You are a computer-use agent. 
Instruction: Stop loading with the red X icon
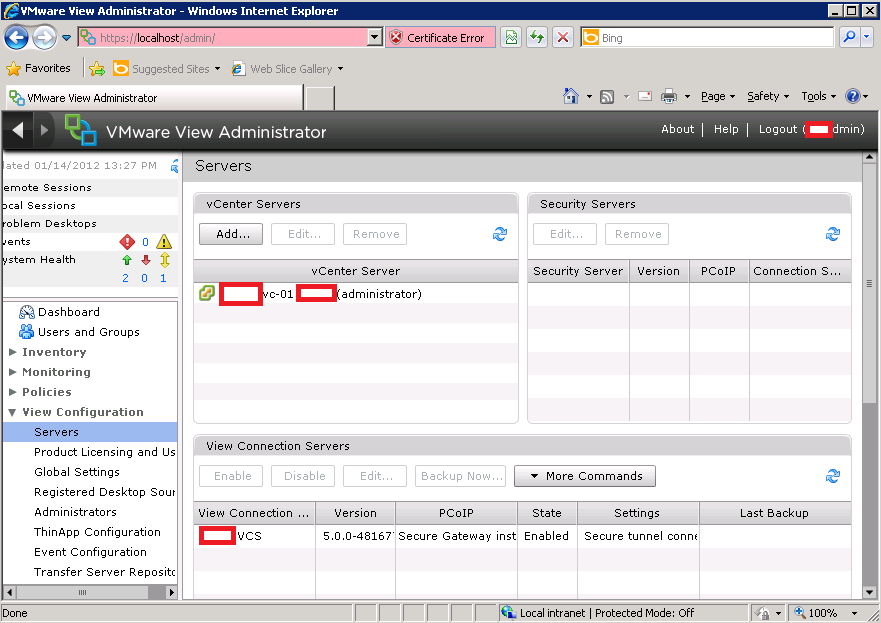coord(562,38)
